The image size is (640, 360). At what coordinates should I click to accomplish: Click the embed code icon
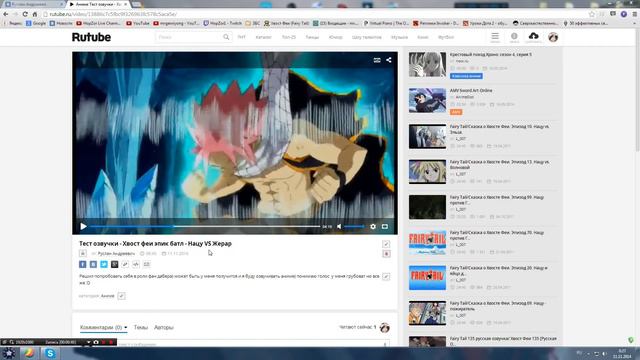coord(136,264)
